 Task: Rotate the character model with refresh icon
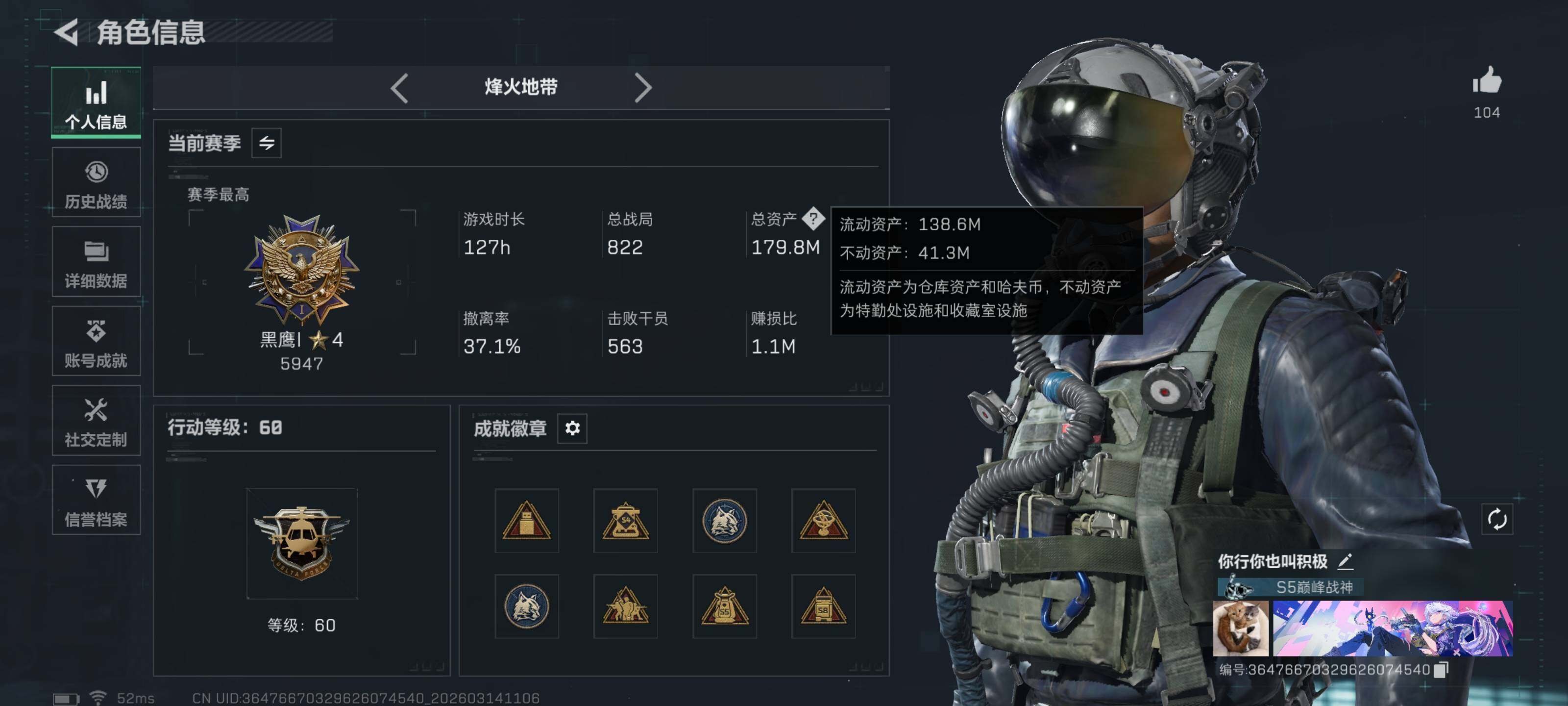coord(1497,519)
